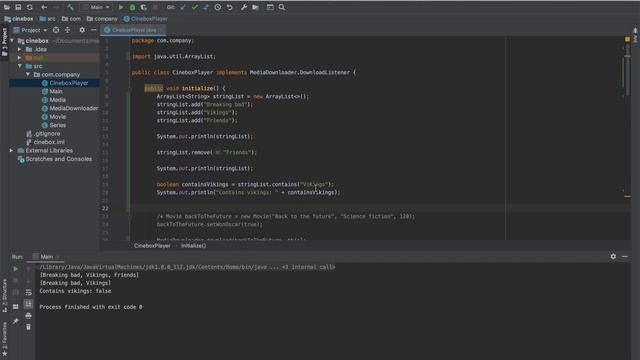640x360 pixels.
Task: Run with coverage icon in toolbar
Action: [144, 7]
